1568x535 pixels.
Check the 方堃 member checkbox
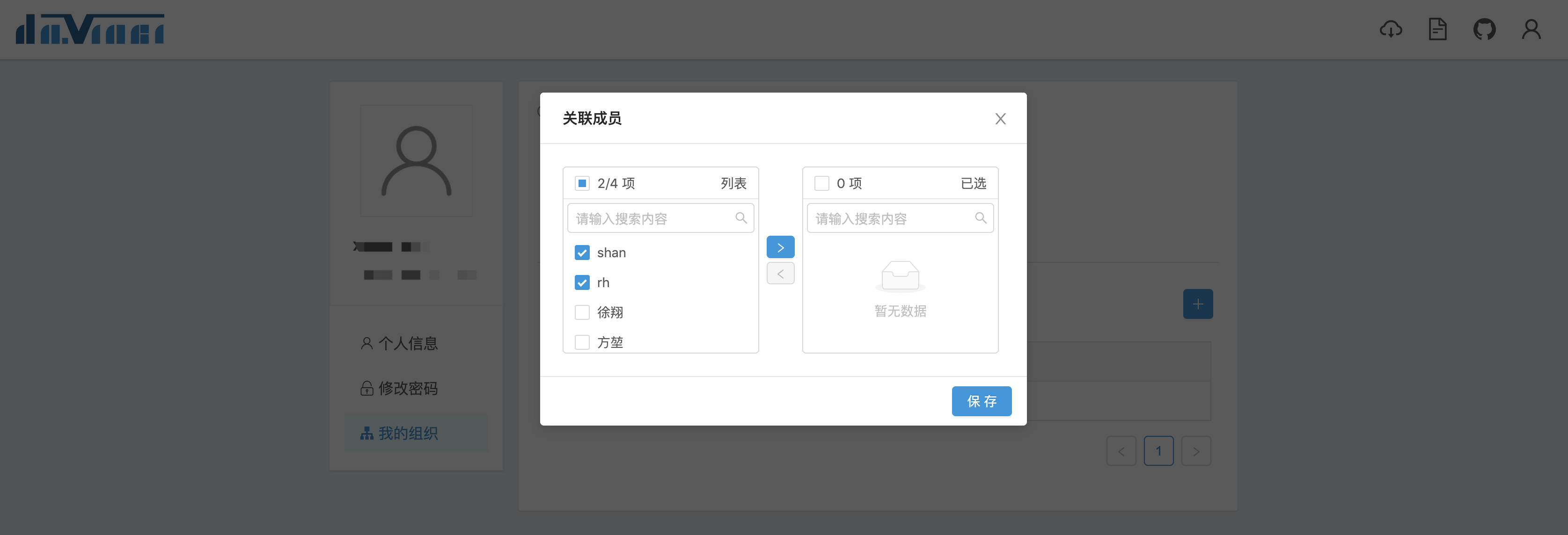pos(582,342)
